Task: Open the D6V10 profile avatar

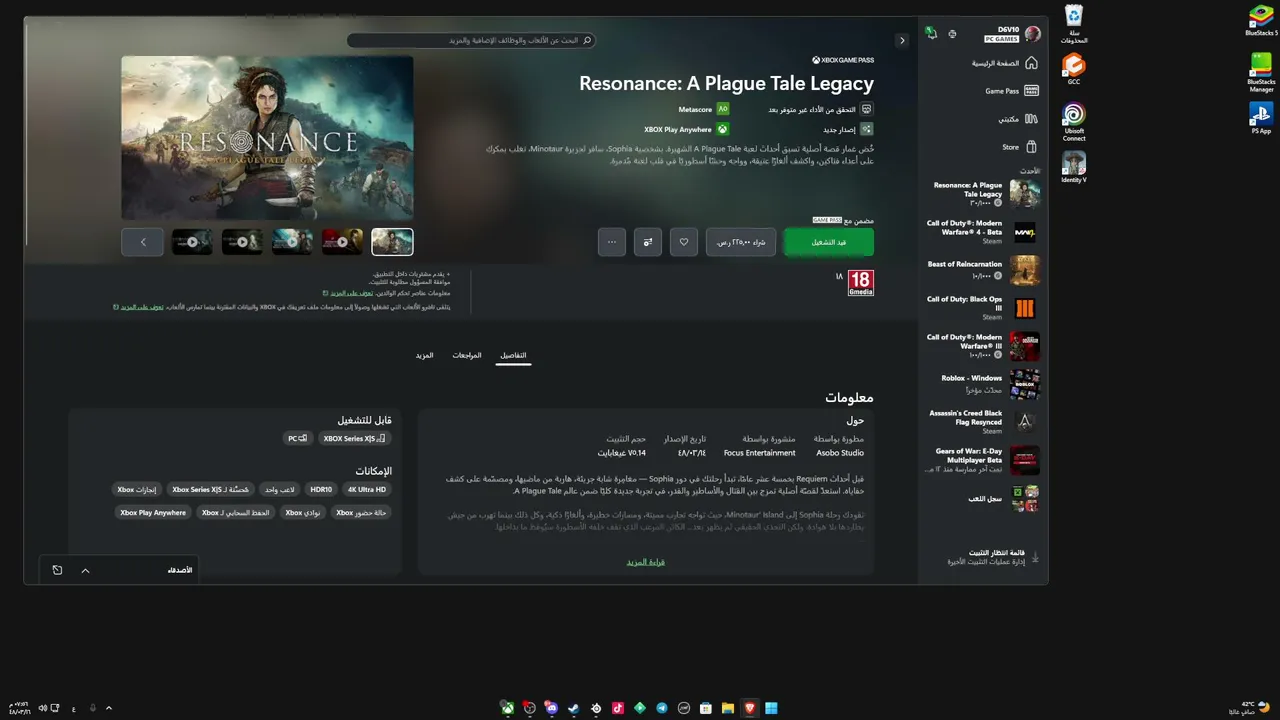Action: tap(1033, 34)
